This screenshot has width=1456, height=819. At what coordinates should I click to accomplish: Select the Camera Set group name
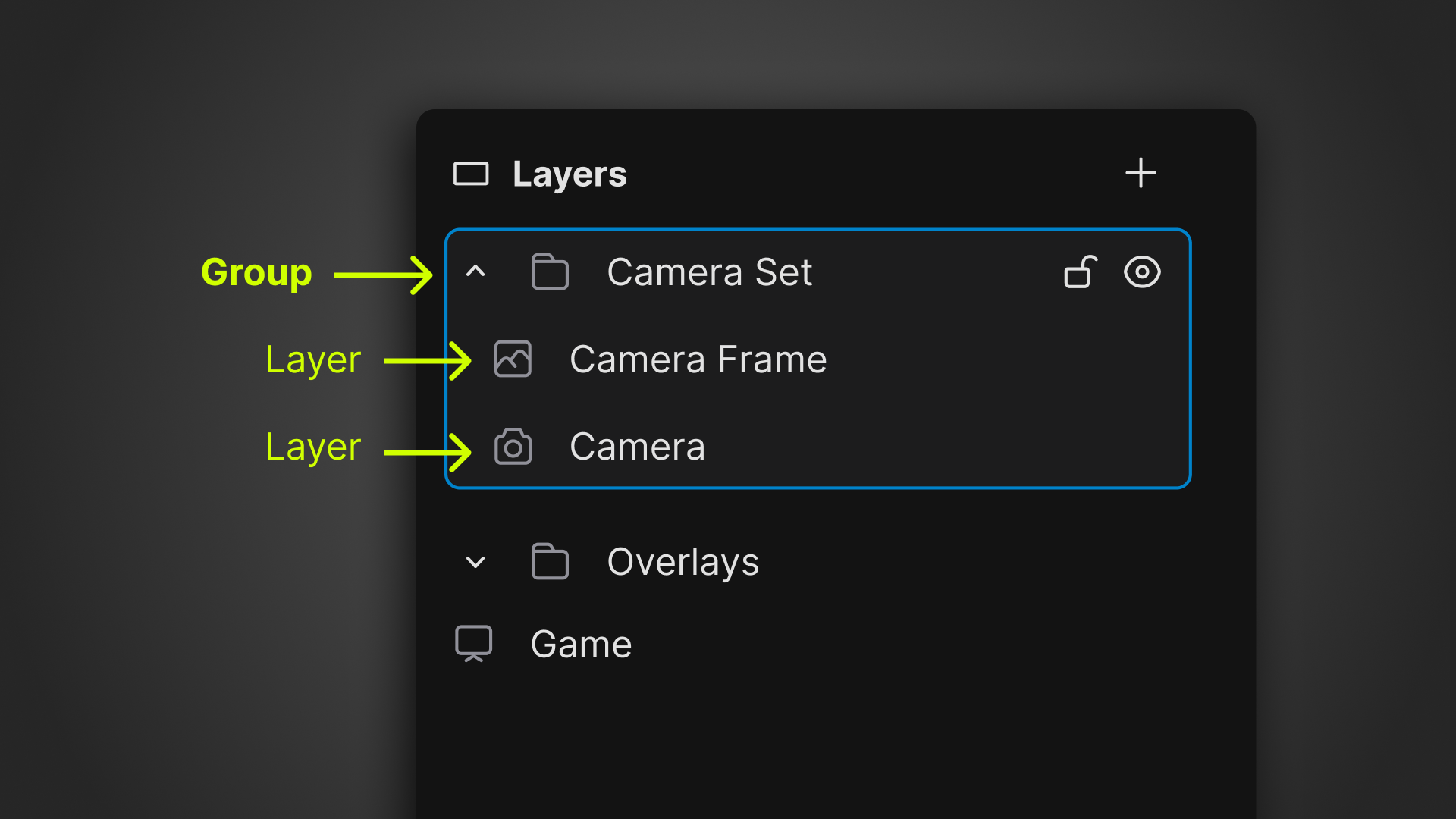709,272
